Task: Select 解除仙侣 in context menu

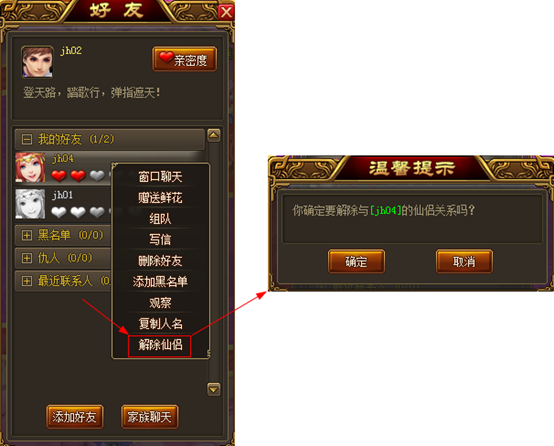Action: point(160,346)
